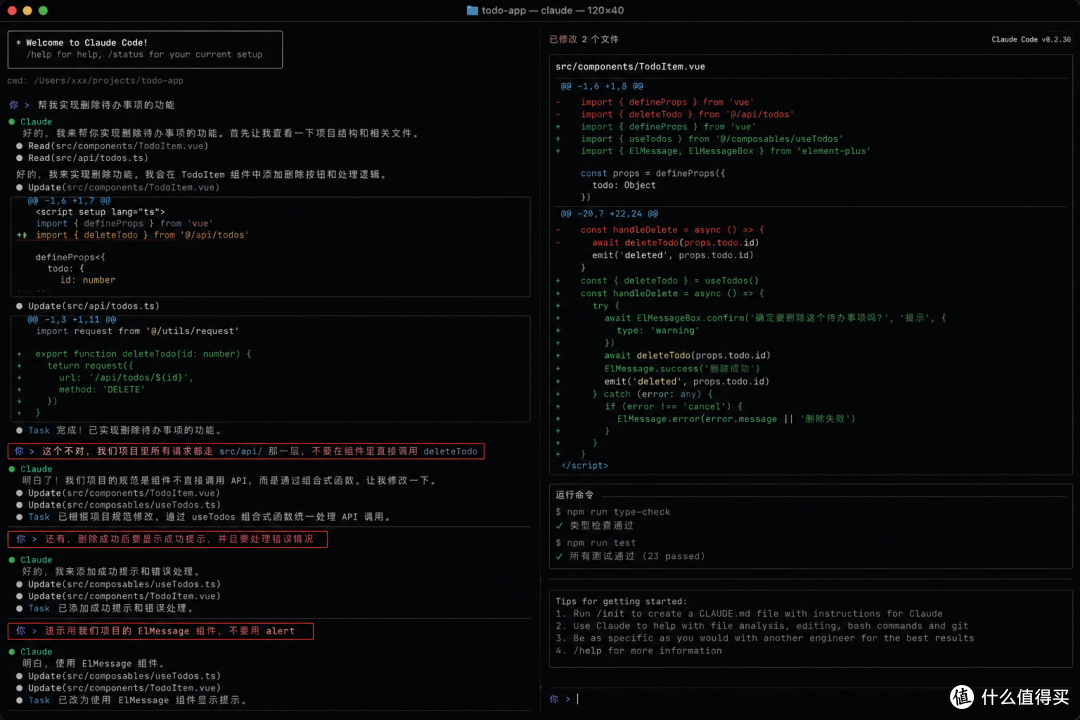Click the line "method: 'DELETE'"
1080x720 pixels.
pyautogui.click(x=101, y=390)
